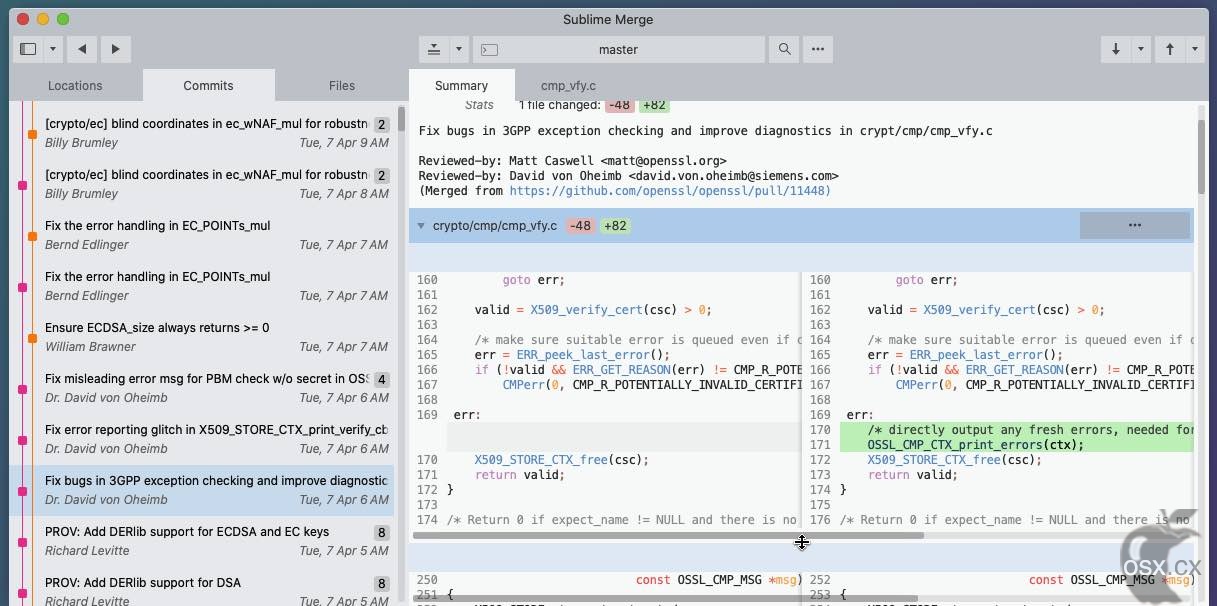Click the date Tue, 7 Apr 8 AM

click(x=344, y=194)
